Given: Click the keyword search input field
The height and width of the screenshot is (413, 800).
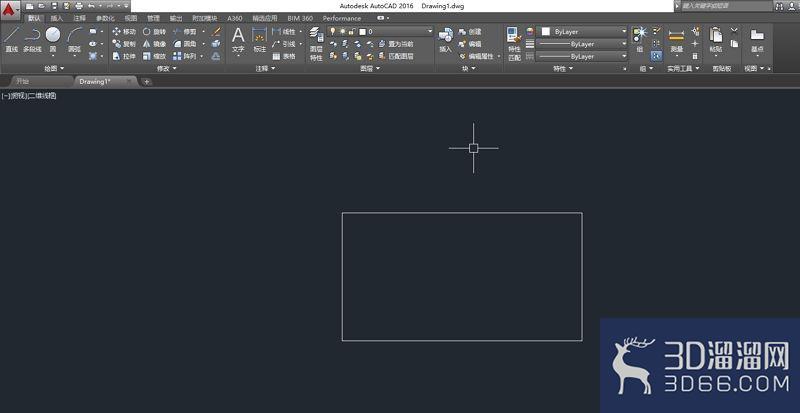Looking at the screenshot, I should click(x=727, y=6).
